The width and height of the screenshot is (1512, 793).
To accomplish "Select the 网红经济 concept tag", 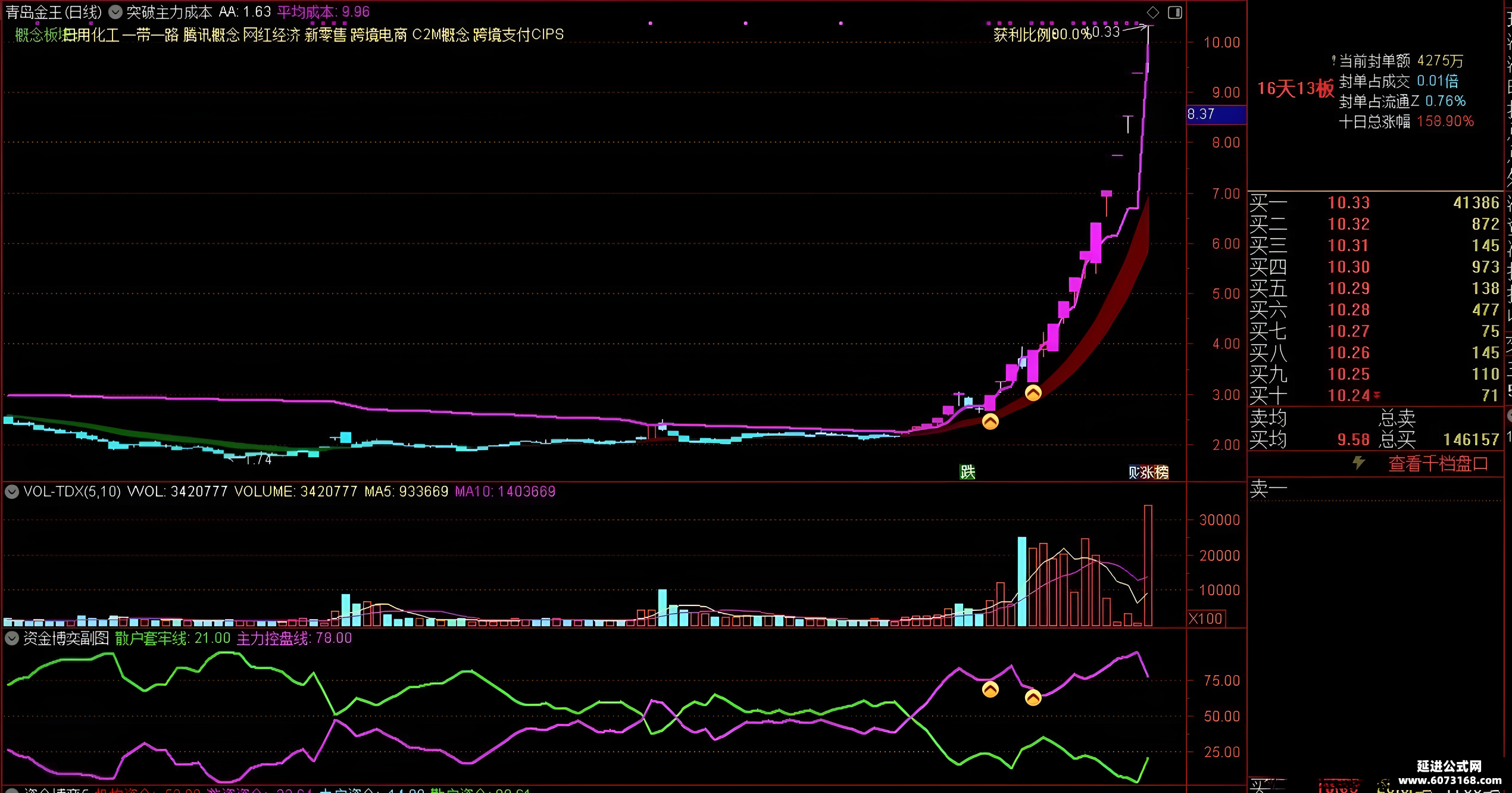I will [x=271, y=35].
